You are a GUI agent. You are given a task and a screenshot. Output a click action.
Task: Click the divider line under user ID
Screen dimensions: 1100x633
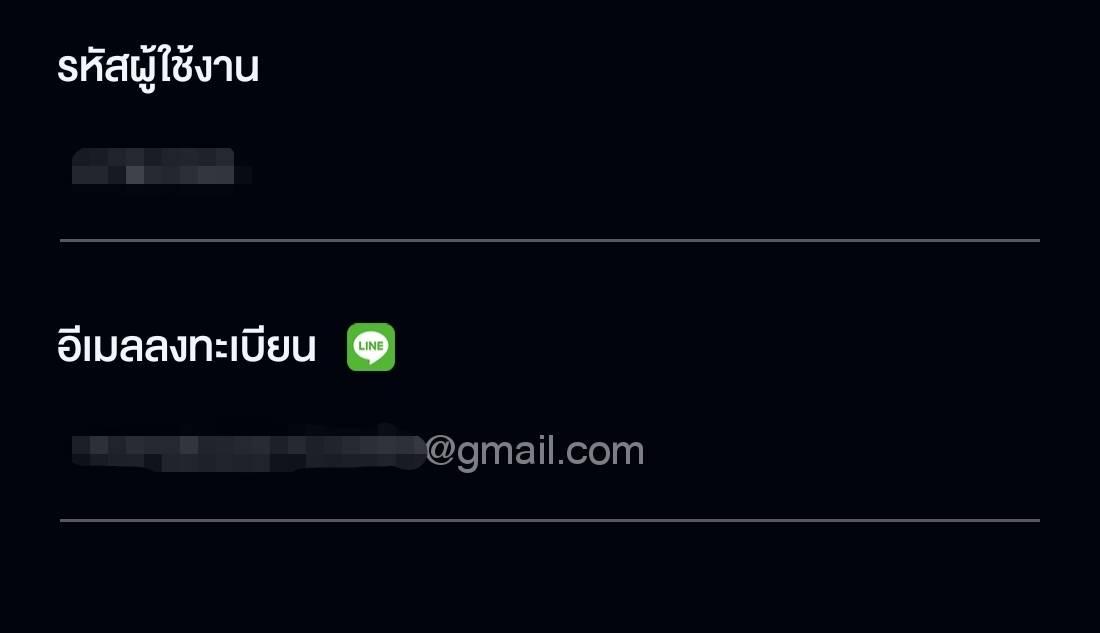coord(550,240)
